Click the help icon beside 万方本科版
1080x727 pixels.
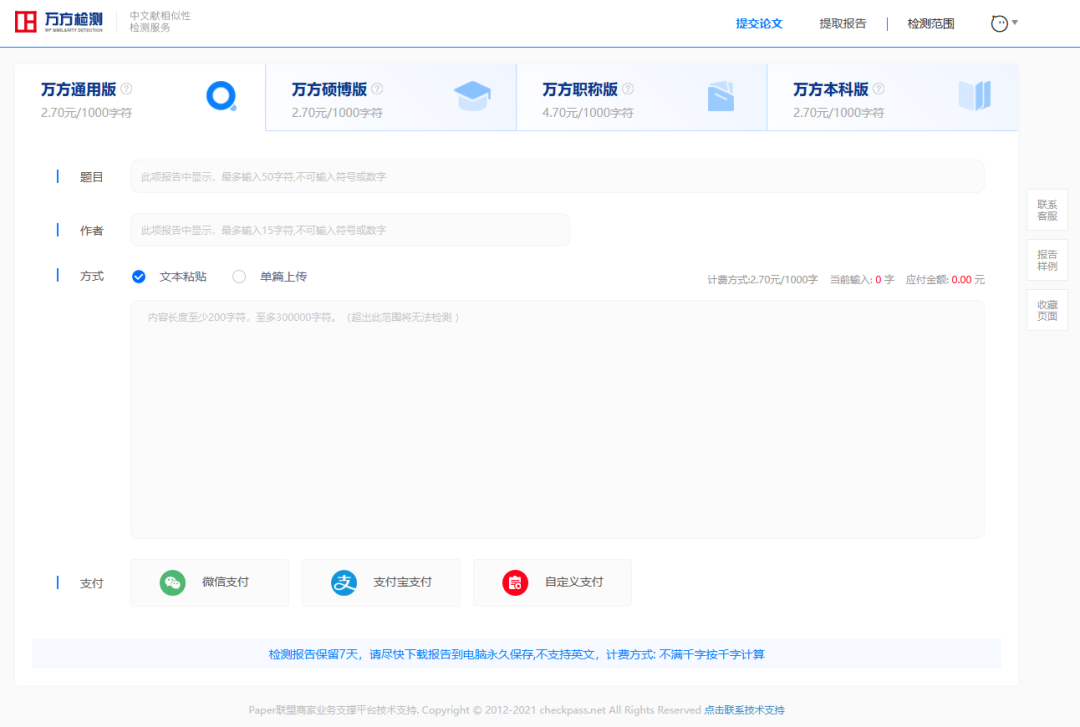tap(879, 89)
